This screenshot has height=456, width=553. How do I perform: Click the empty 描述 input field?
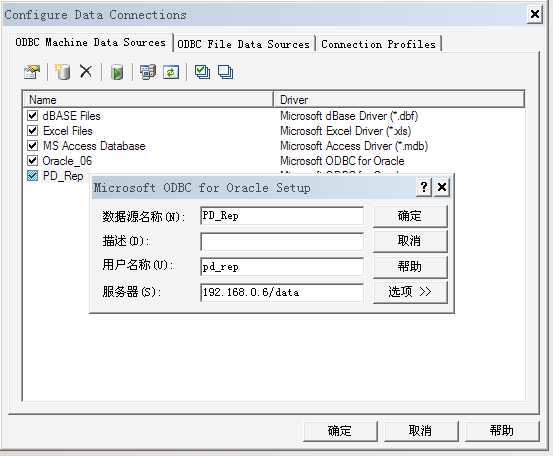pyautogui.click(x=282, y=242)
